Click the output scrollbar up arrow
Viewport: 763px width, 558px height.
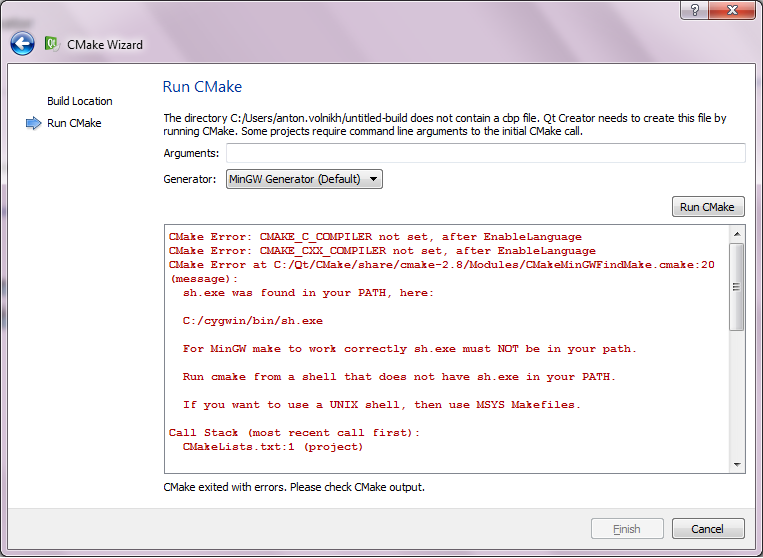point(737,234)
